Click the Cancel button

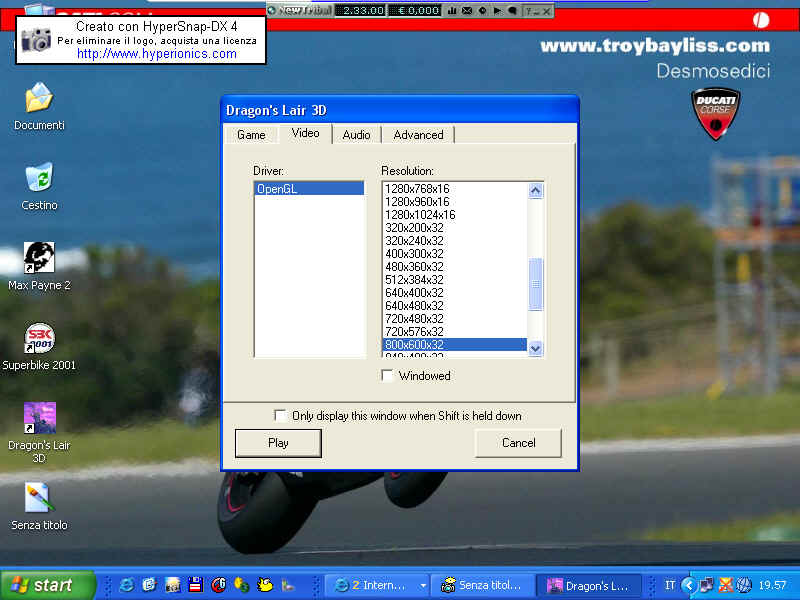(518, 443)
